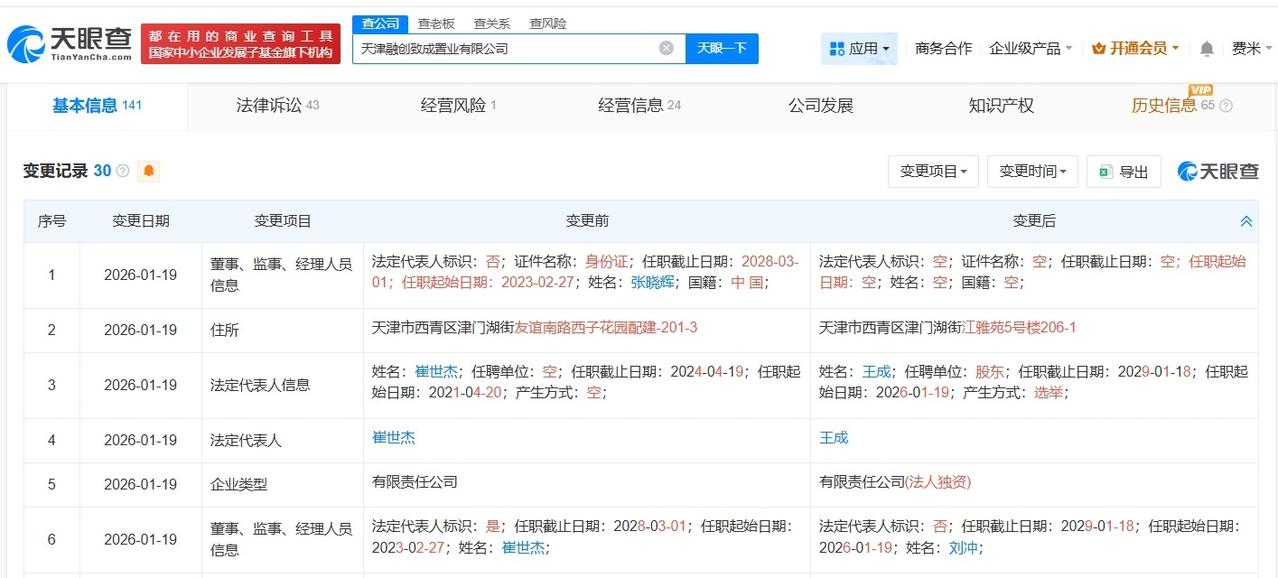The height and width of the screenshot is (578, 1278).
Task: Clear search text via the × icon
Action: click(665, 47)
